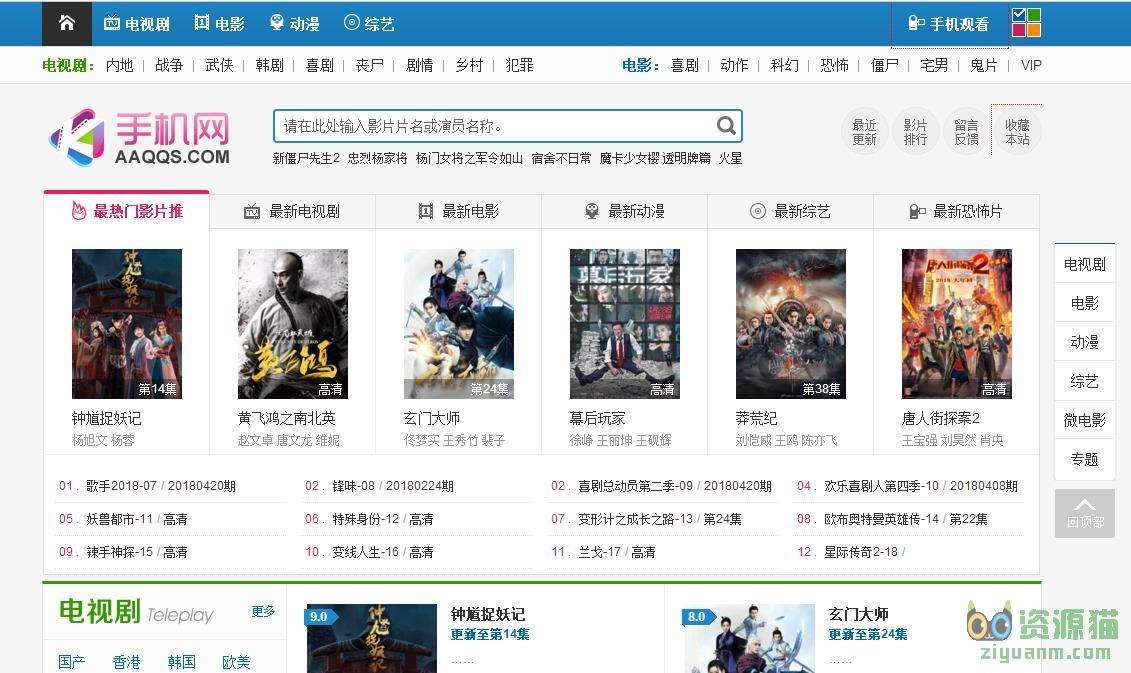This screenshot has height=673, width=1131.
Task: Open the 钟馗捉妖记 poster with 第14集 badge
Action: coord(127,324)
